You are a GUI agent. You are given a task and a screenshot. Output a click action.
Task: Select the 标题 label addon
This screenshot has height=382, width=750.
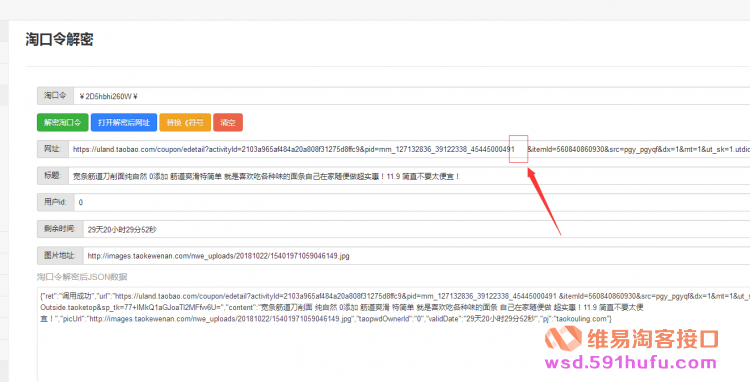click(x=53, y=176)
